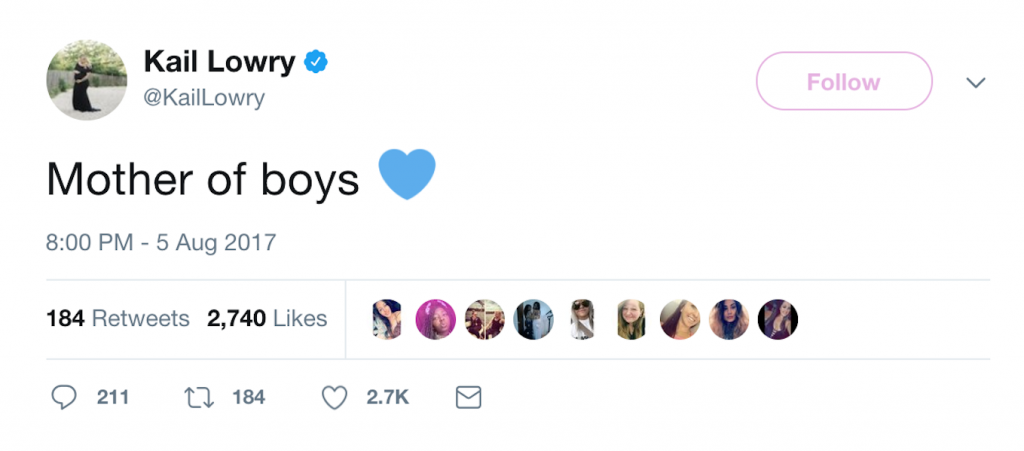Click the "Mother of boys" tweet text

(x=203, y=179)
